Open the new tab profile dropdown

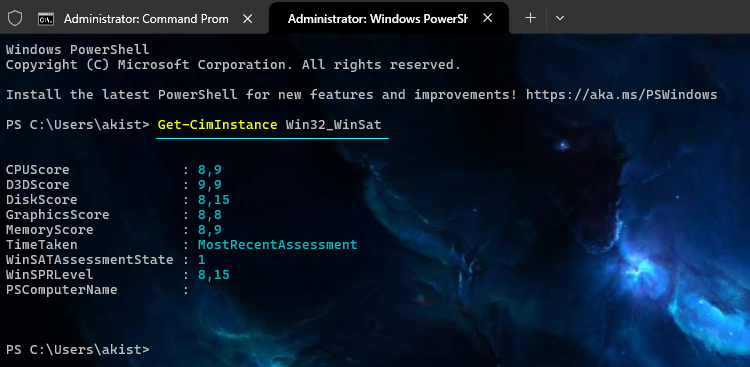pyautogui.click(x=560, y=18)
